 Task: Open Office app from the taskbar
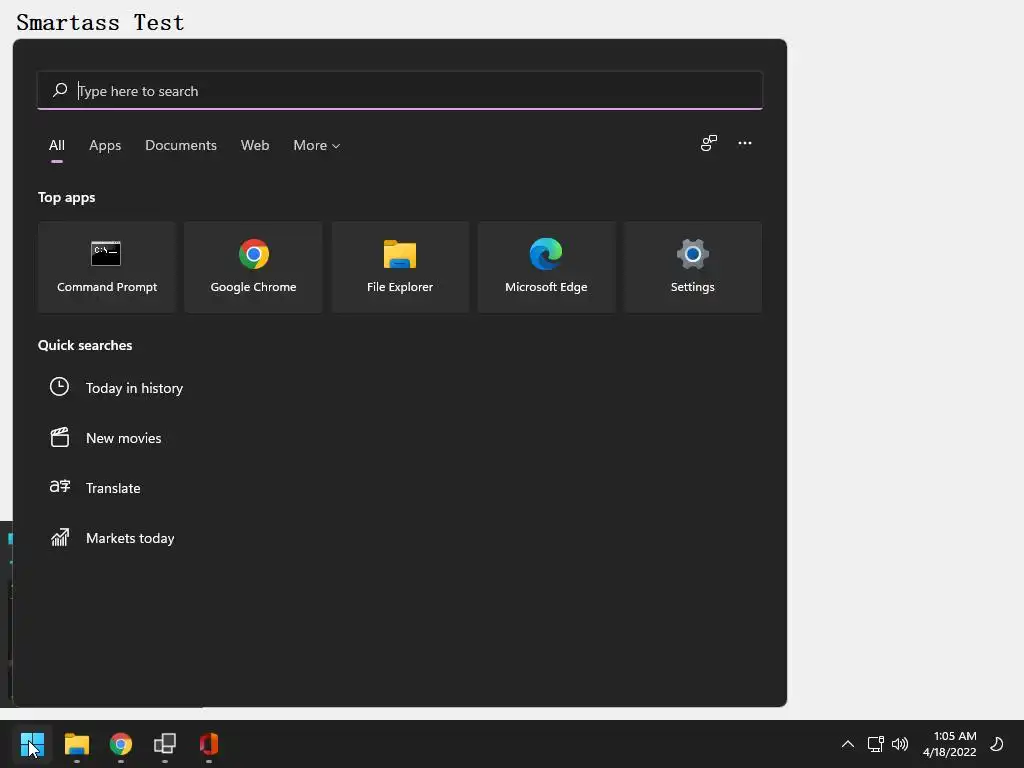(209, 744)
